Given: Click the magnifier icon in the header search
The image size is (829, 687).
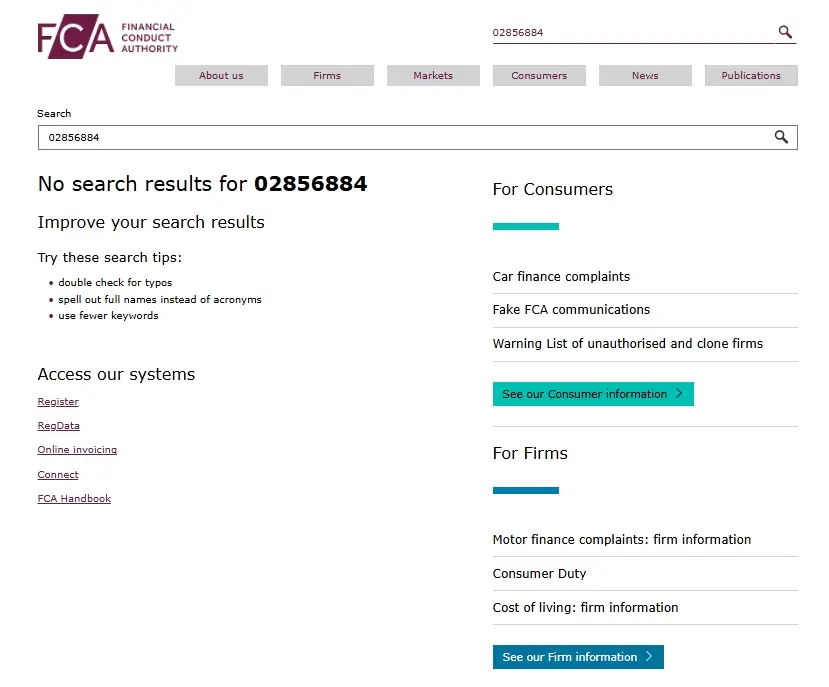Looking at the screenshot, I should tap(785, 32).
